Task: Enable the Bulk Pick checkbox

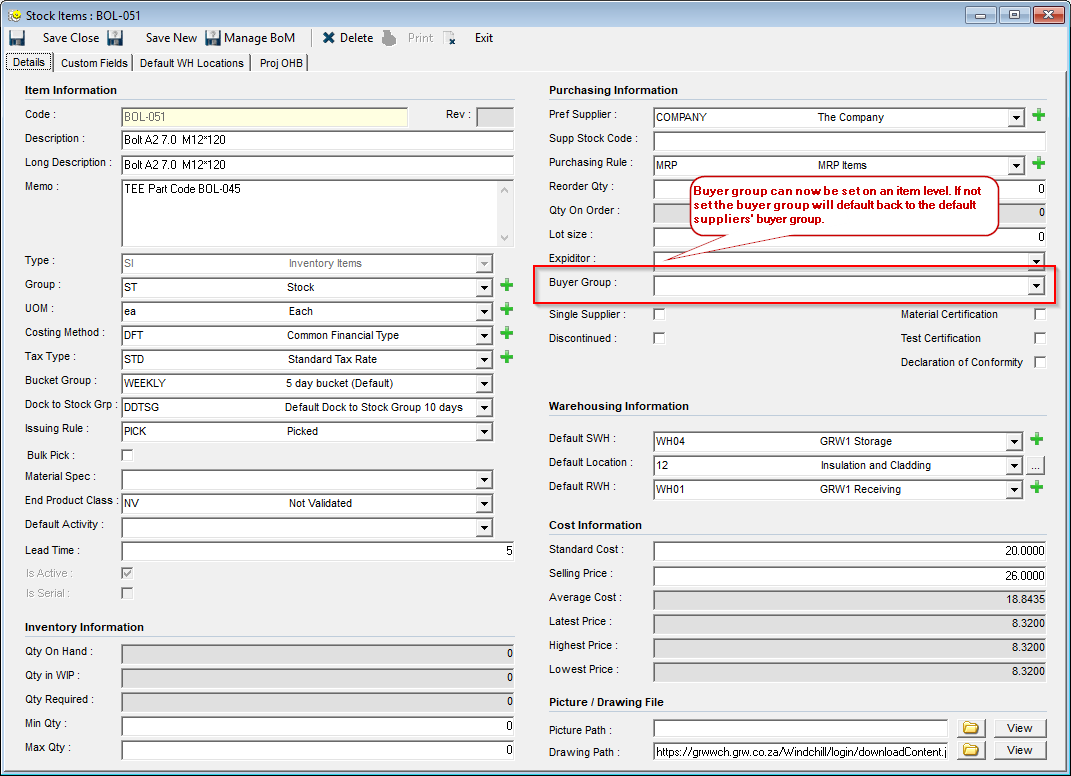Action: [x=127, y=456]
